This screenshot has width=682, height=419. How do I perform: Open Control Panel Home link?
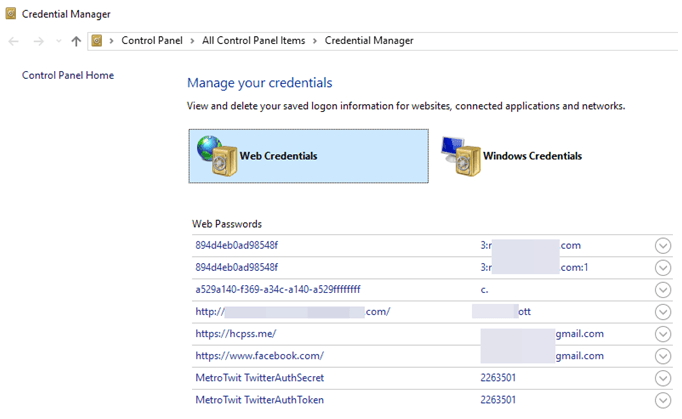point(68,75)
